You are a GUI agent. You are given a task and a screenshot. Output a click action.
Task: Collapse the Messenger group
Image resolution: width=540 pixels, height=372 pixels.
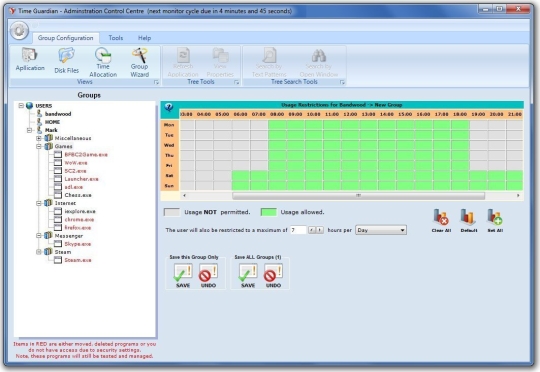click(39, 236)
